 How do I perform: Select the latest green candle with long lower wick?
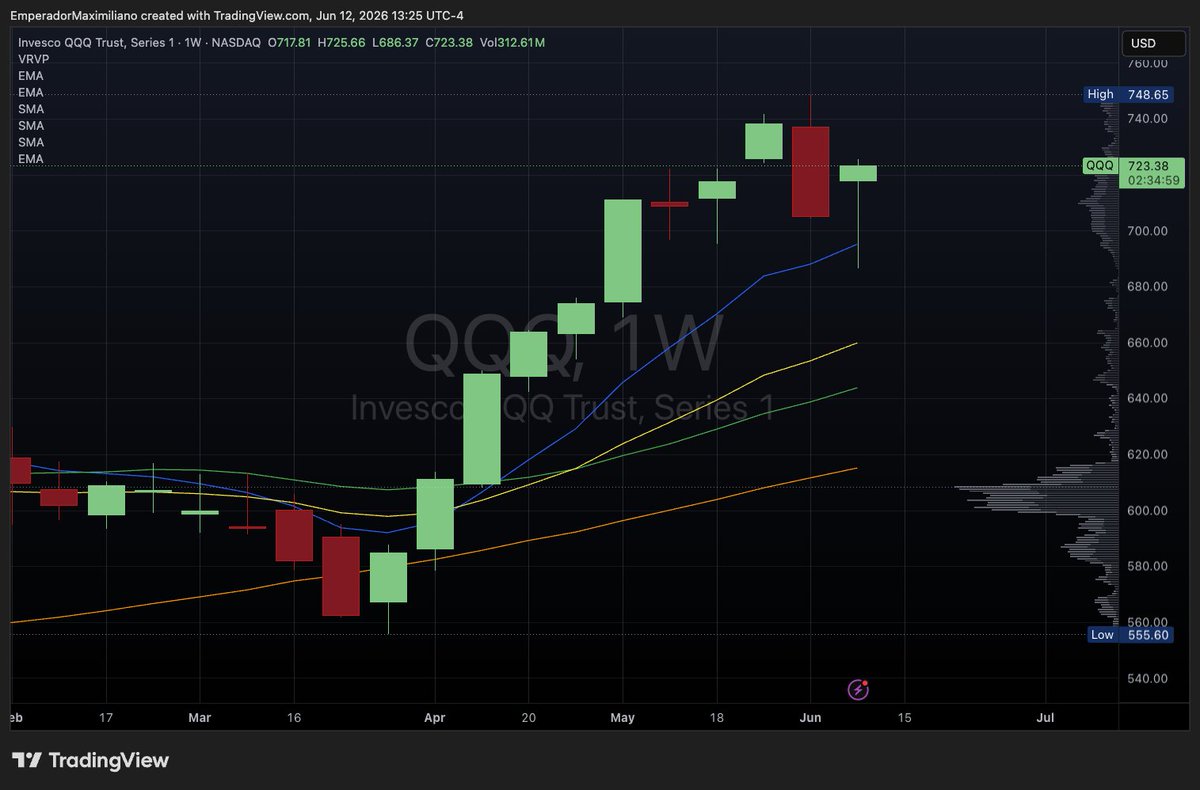click(858, 174)
